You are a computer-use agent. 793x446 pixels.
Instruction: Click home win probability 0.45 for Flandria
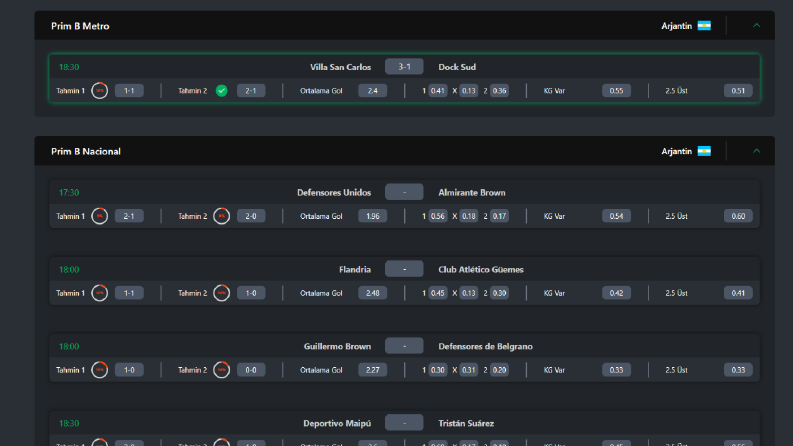click(437, 293)
